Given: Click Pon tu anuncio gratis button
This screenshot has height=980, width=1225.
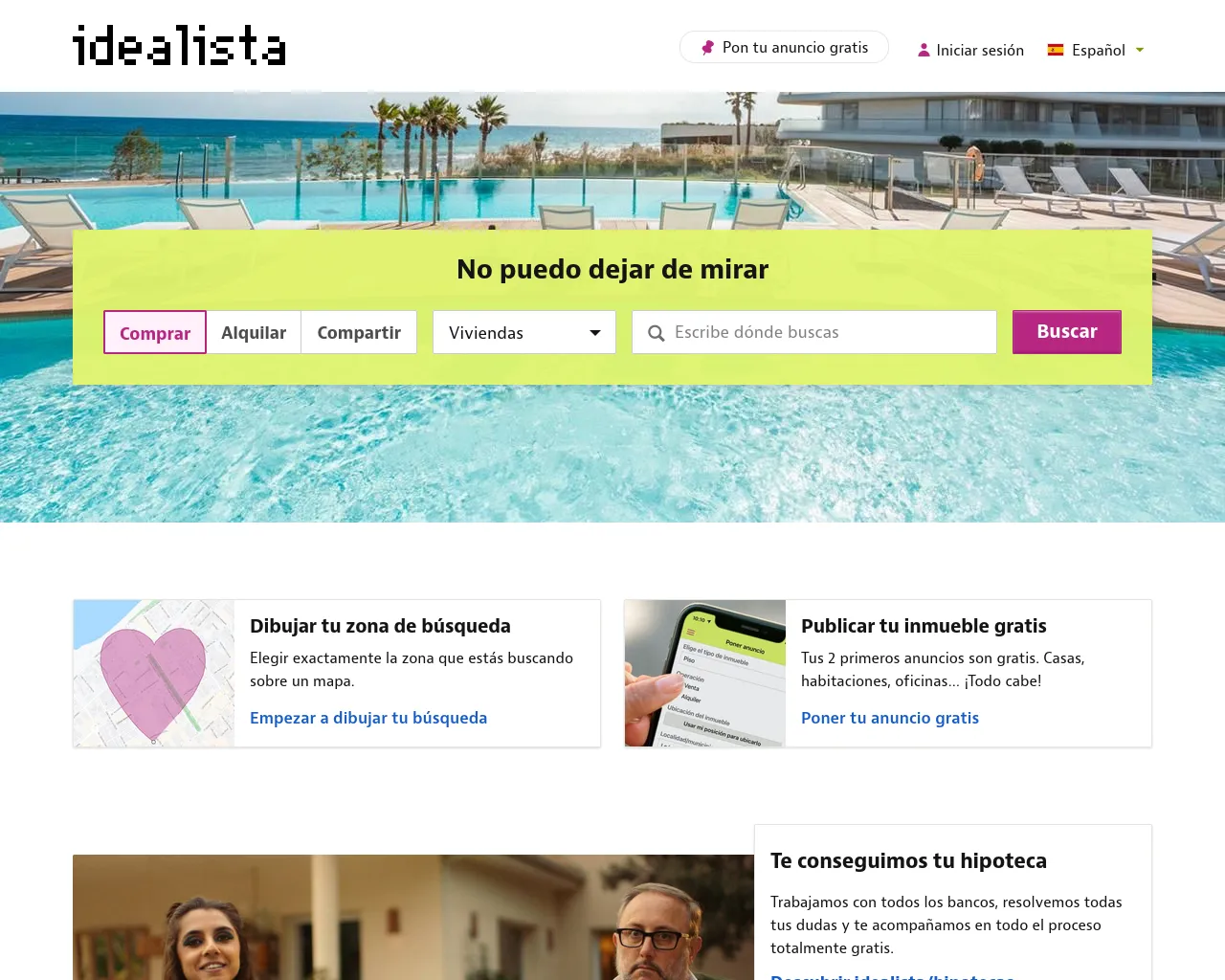Looking at the screenshot, I should tap(784, 47).
